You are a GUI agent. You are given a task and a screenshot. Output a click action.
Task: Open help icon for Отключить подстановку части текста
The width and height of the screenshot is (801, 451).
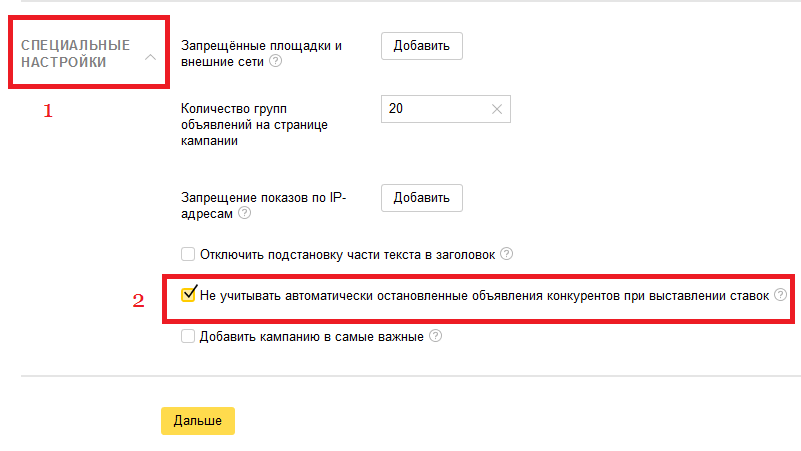506,253
